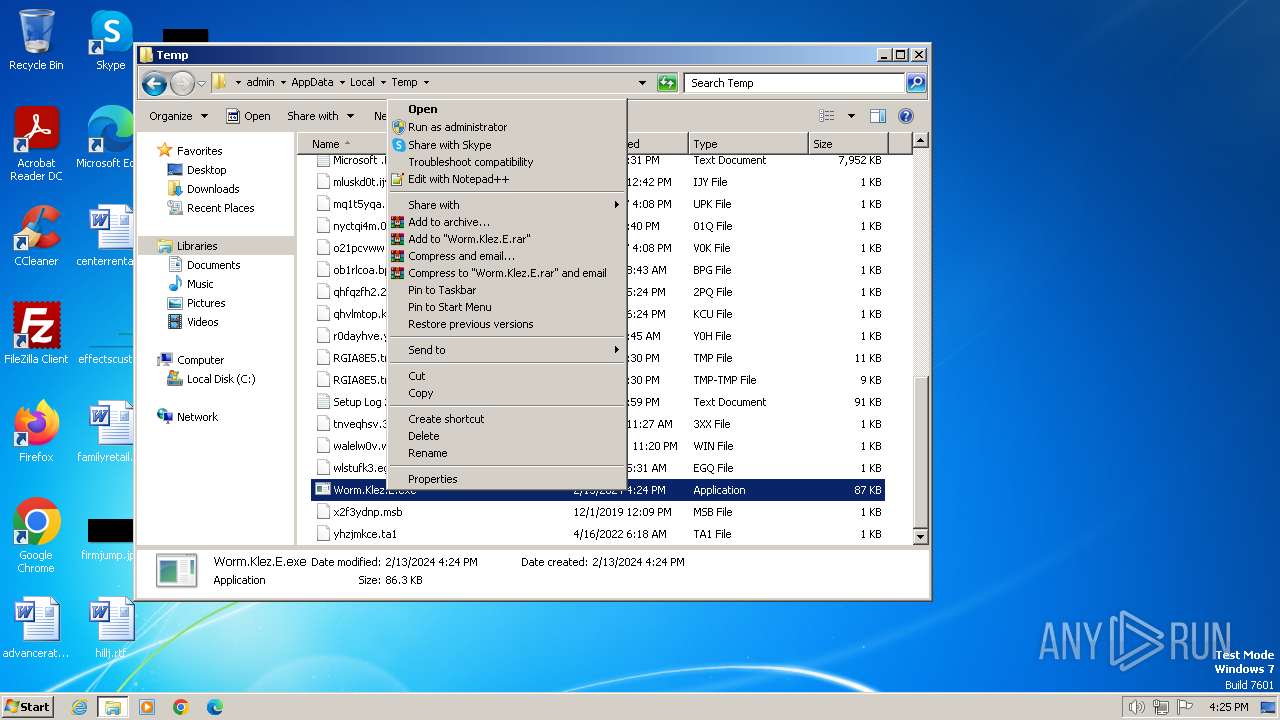
Task: Open address bar history dropdown
Action: coord(642,83)
